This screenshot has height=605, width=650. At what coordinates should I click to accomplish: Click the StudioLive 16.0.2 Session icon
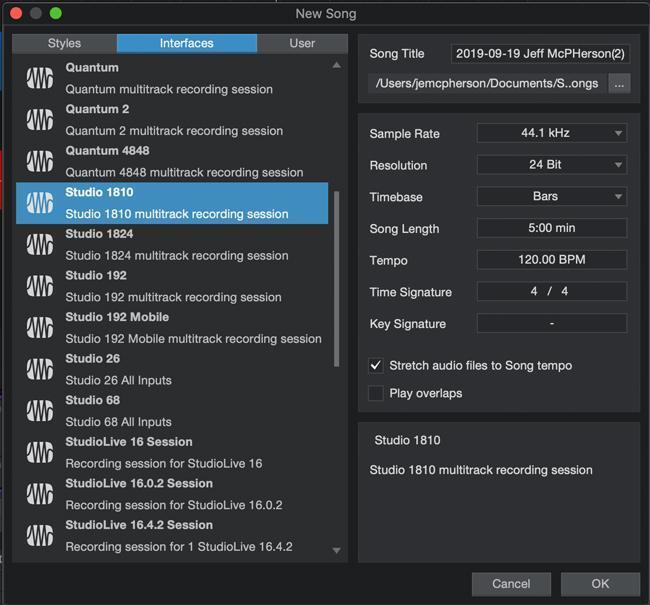click(x=40, y=494)
